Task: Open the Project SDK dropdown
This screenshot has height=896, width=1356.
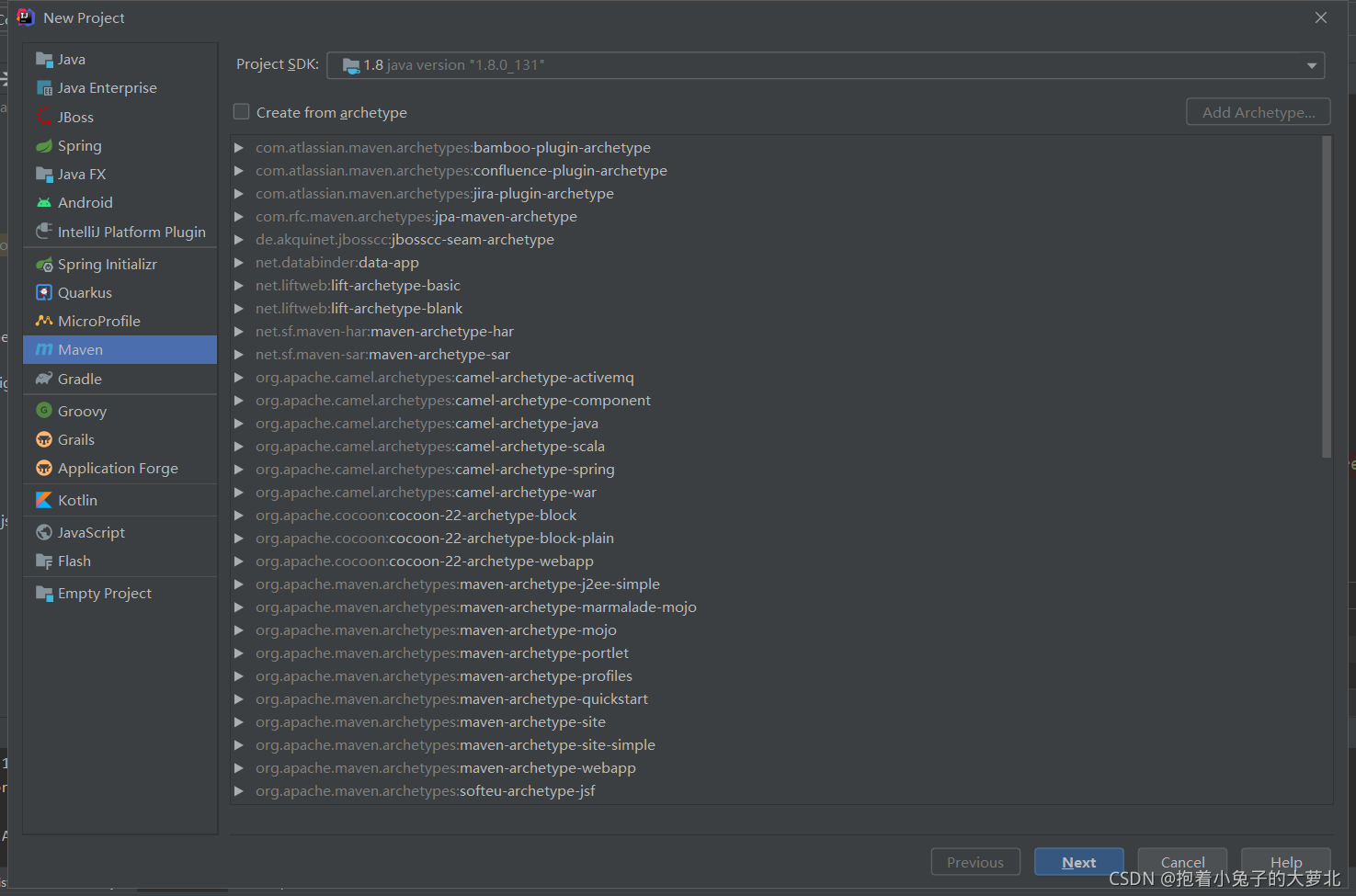Action: tap(826, 65)
